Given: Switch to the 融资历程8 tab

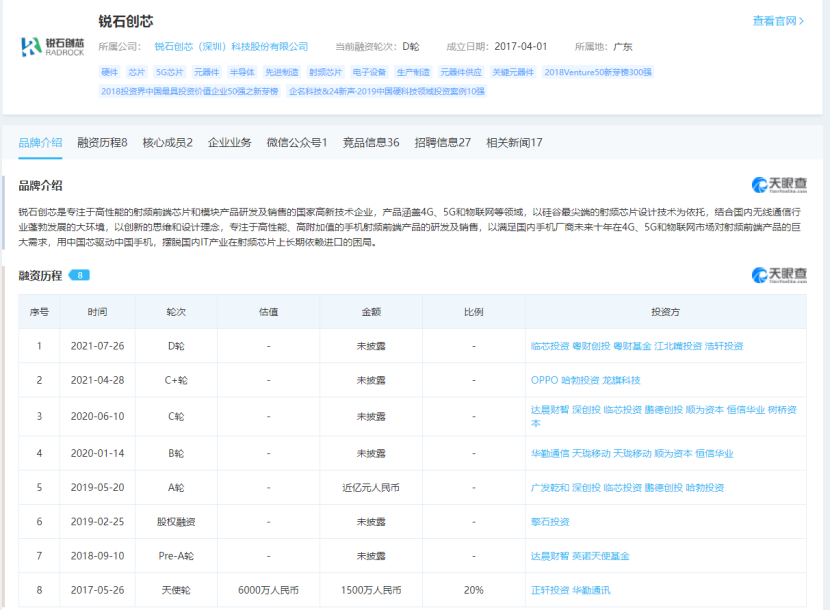Looking at the screenshot, I should [x=102, y=142].
